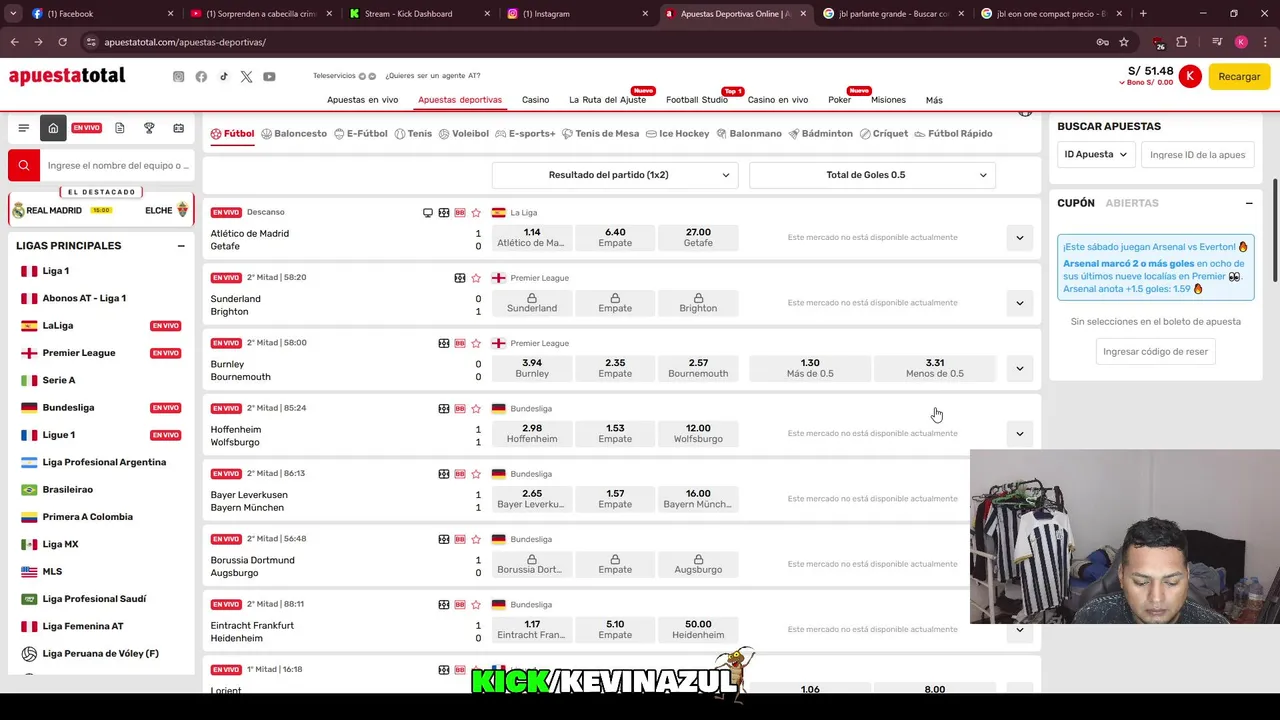Open Apuestas en vivo menu item
Image resolution: width=1280 pixels, height=720 pixels.
[362, 100]
